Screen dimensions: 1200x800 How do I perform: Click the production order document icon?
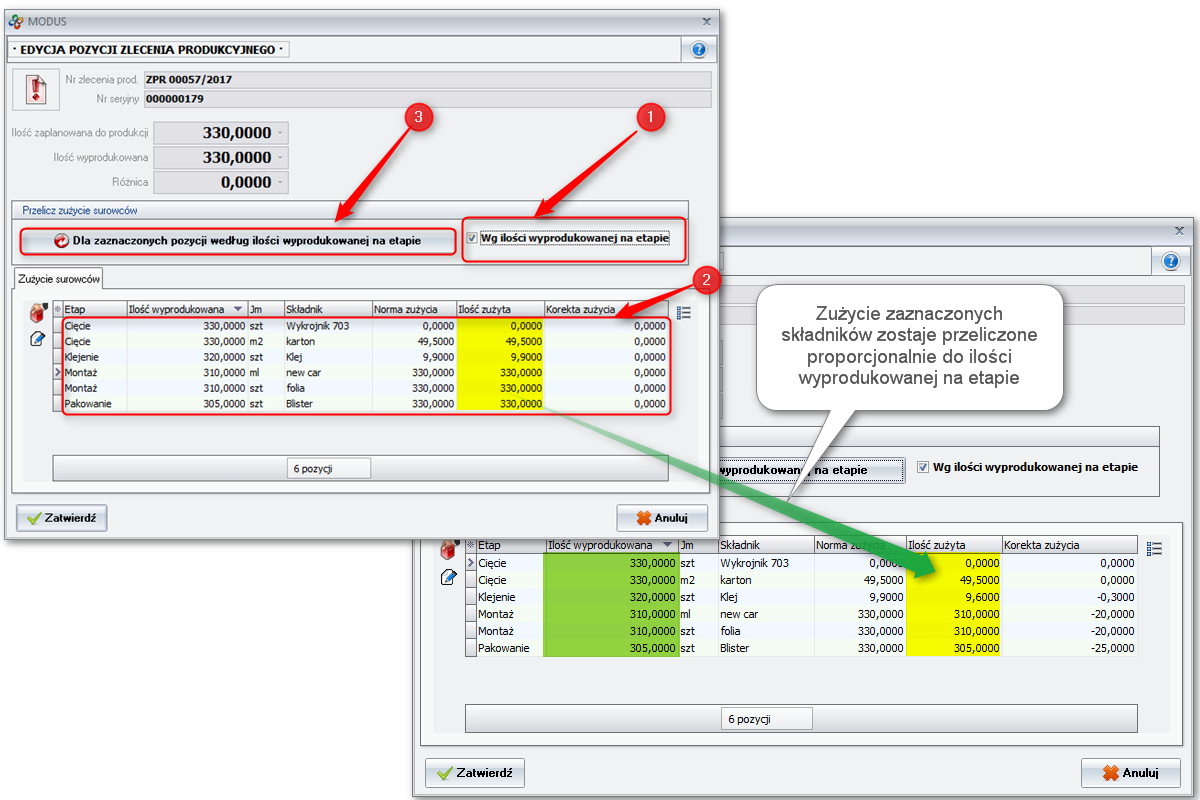(x=37, y=89)
